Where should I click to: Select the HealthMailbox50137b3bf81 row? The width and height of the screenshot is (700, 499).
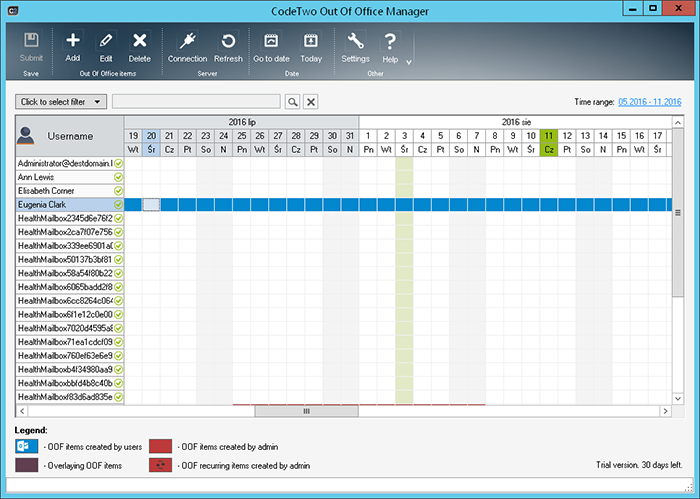[x=70, y=260]
